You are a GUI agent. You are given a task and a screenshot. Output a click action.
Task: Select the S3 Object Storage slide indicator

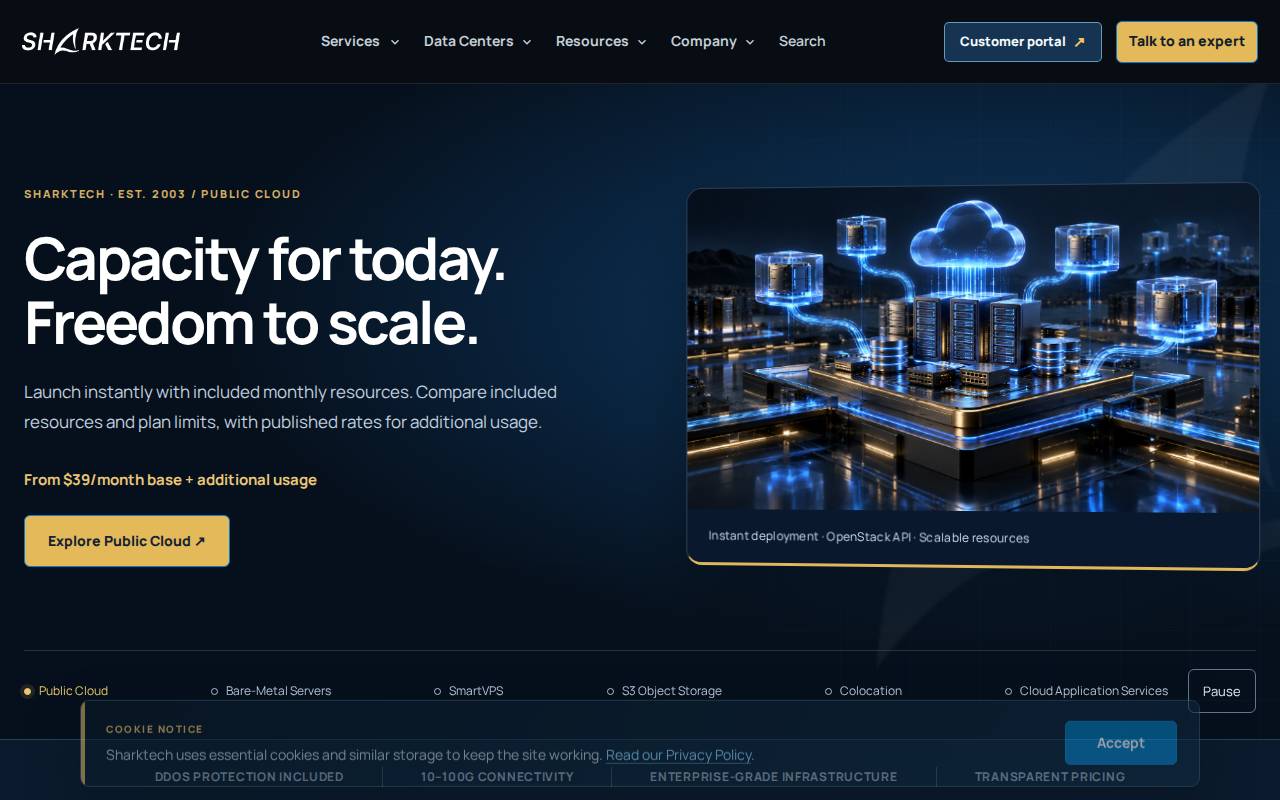point(665,691)
